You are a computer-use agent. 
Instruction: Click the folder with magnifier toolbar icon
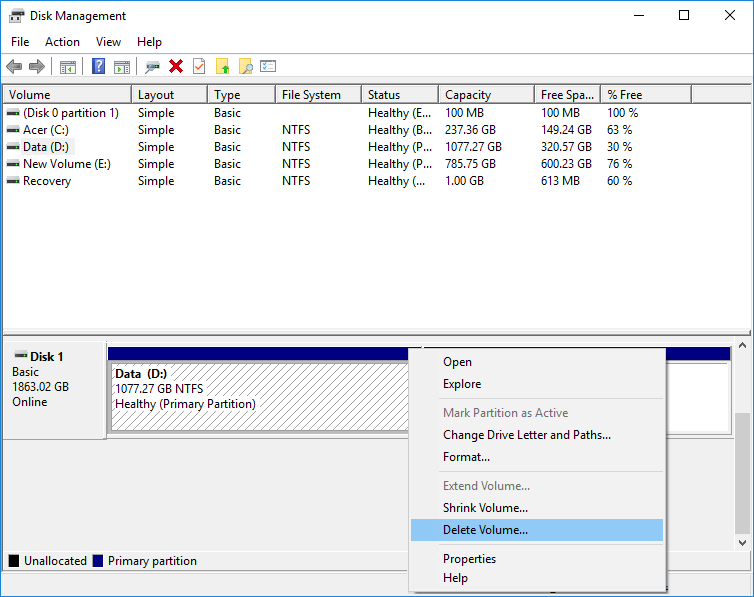pyautogui.click(x=245, y=66)
